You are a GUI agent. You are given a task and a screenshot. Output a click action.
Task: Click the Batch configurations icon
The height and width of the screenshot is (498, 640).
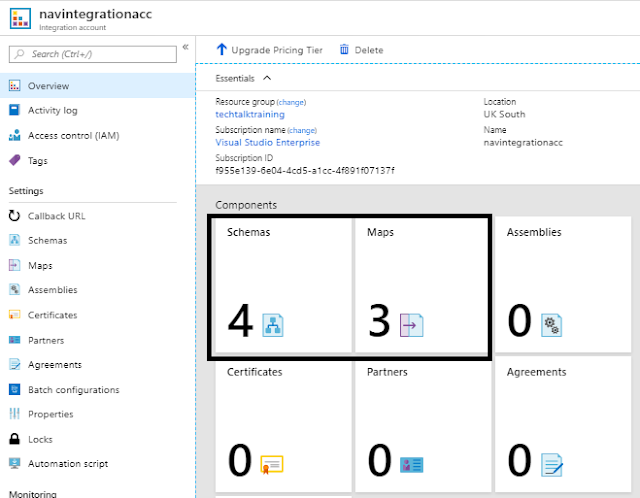point(15,390)
